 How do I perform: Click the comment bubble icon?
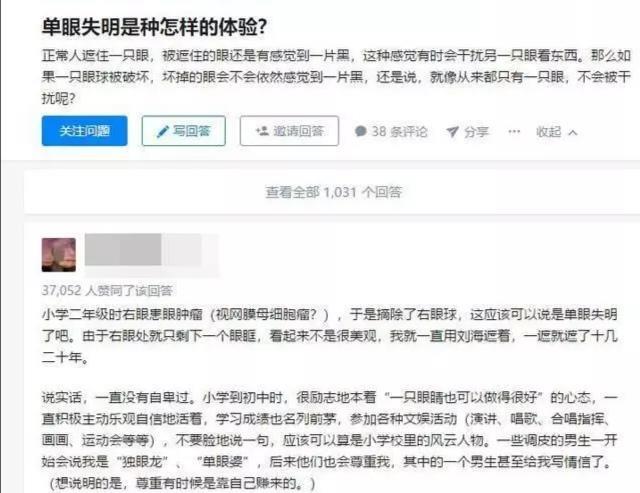(360, 131)
